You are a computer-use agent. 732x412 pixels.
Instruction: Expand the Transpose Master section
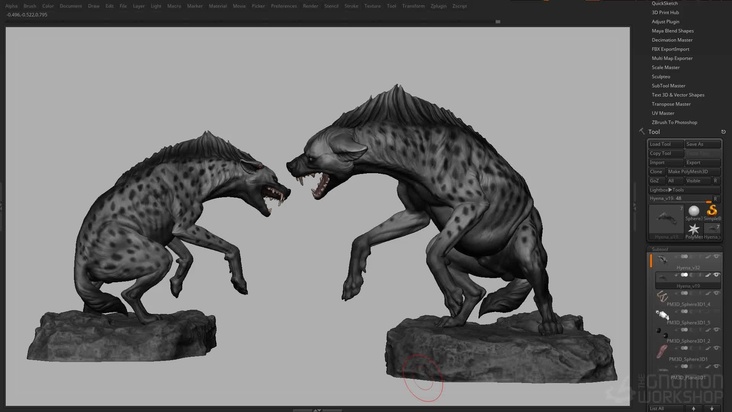[671, 104]
